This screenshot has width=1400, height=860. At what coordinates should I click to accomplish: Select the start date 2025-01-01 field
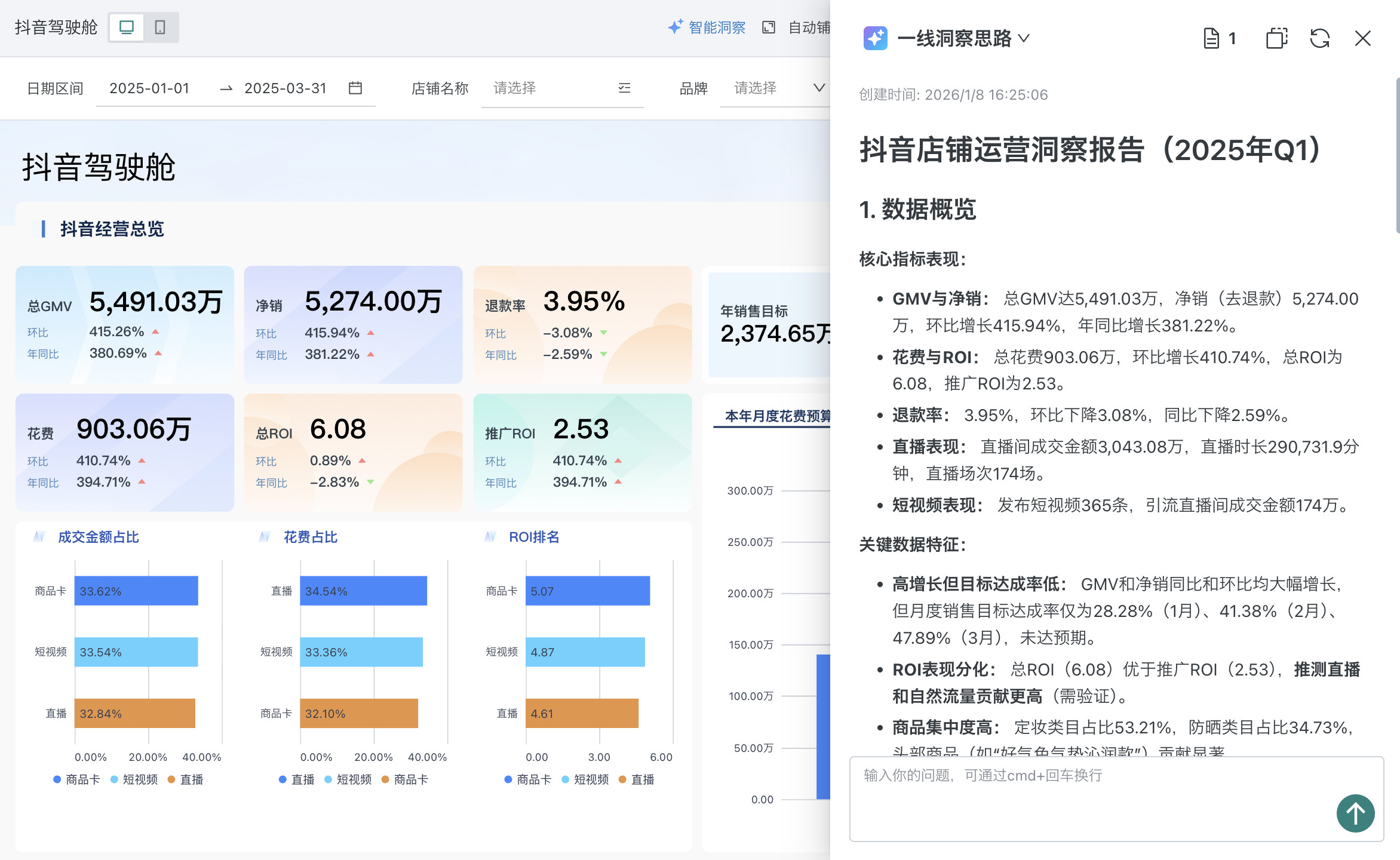click(149, 88)
